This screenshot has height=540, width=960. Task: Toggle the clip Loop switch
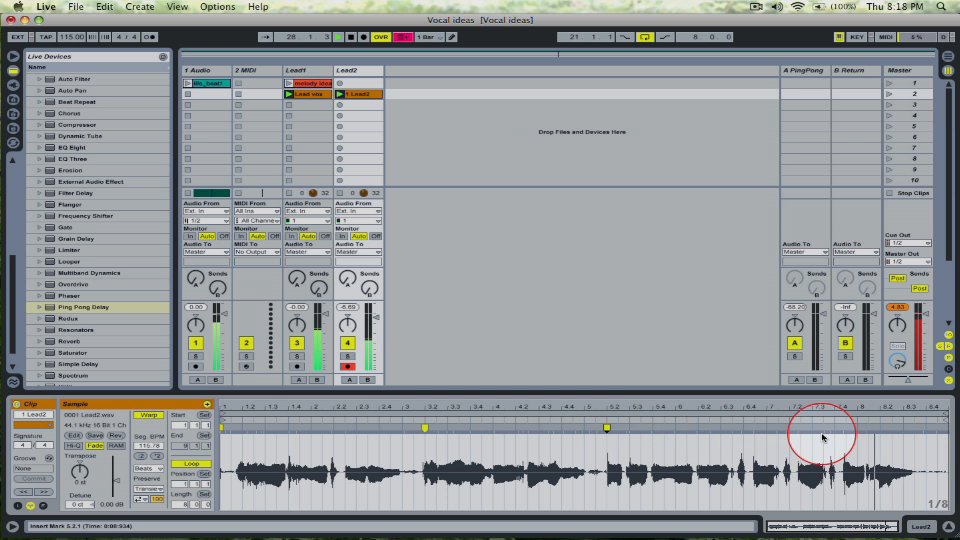191,463
